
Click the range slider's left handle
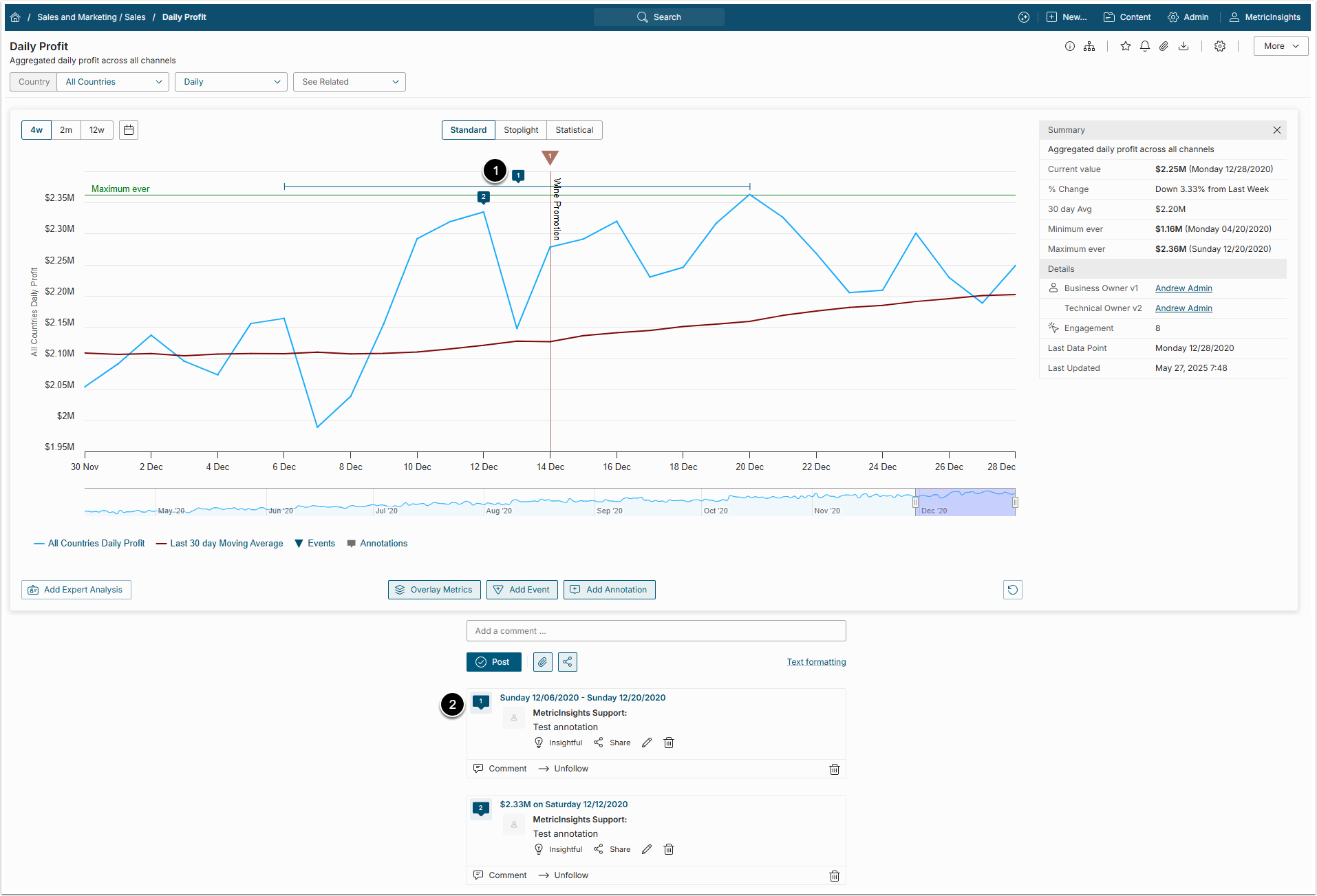click(915, 502)
